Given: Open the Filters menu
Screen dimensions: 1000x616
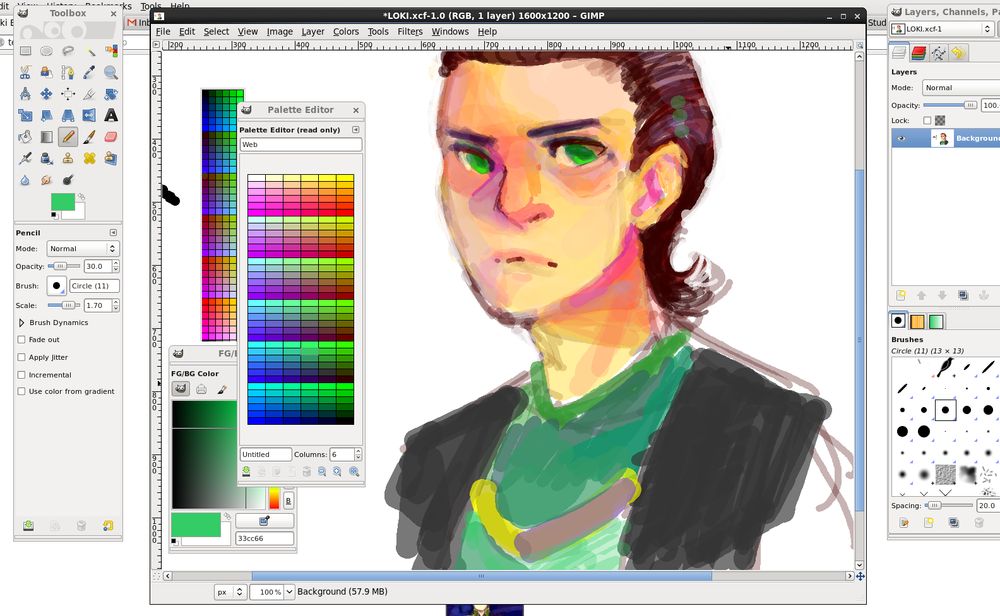Looking at the screenshot, I should tap(410, 31).
